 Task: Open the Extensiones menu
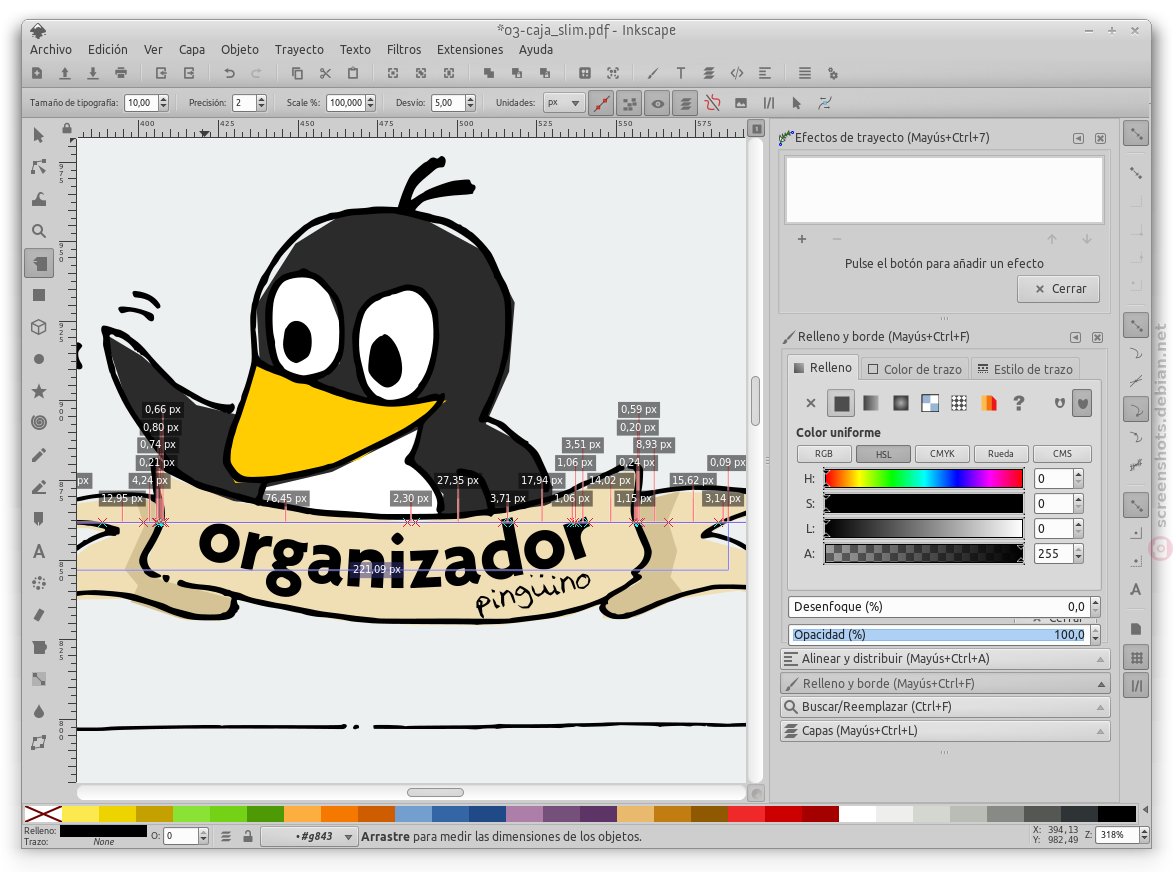(x=470, y=49)
